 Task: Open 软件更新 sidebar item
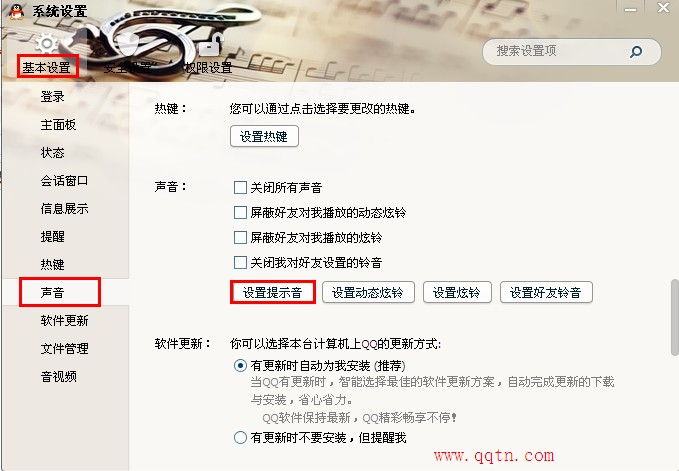point(65,321)
